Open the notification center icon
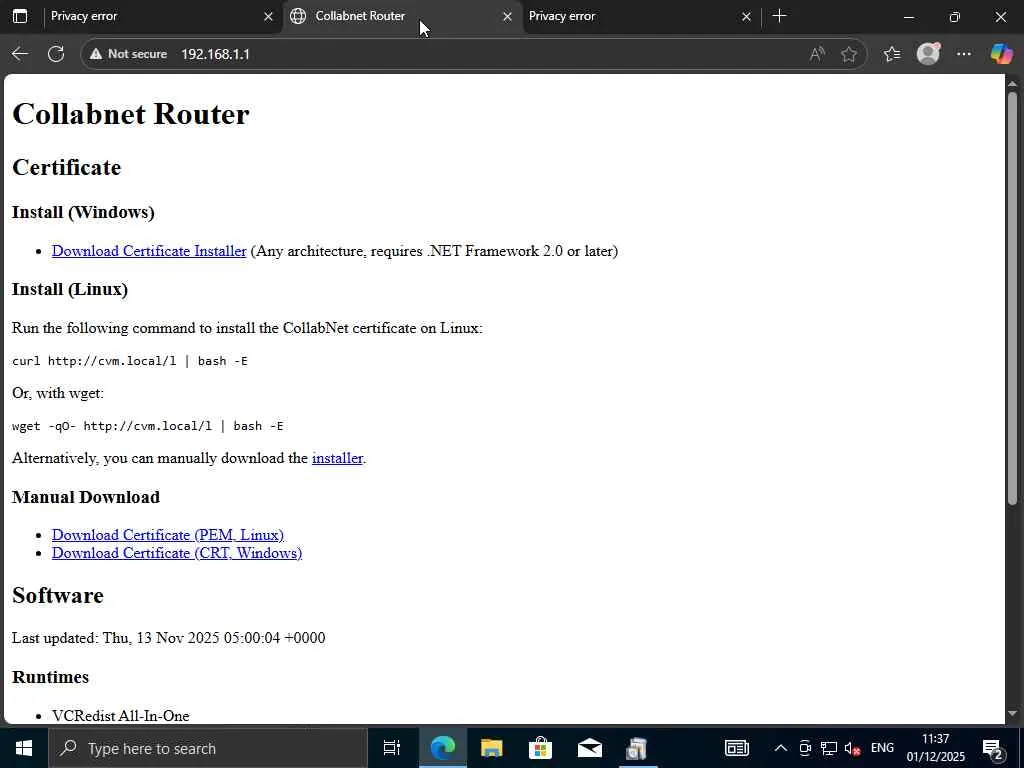 (x=994, y=748)
